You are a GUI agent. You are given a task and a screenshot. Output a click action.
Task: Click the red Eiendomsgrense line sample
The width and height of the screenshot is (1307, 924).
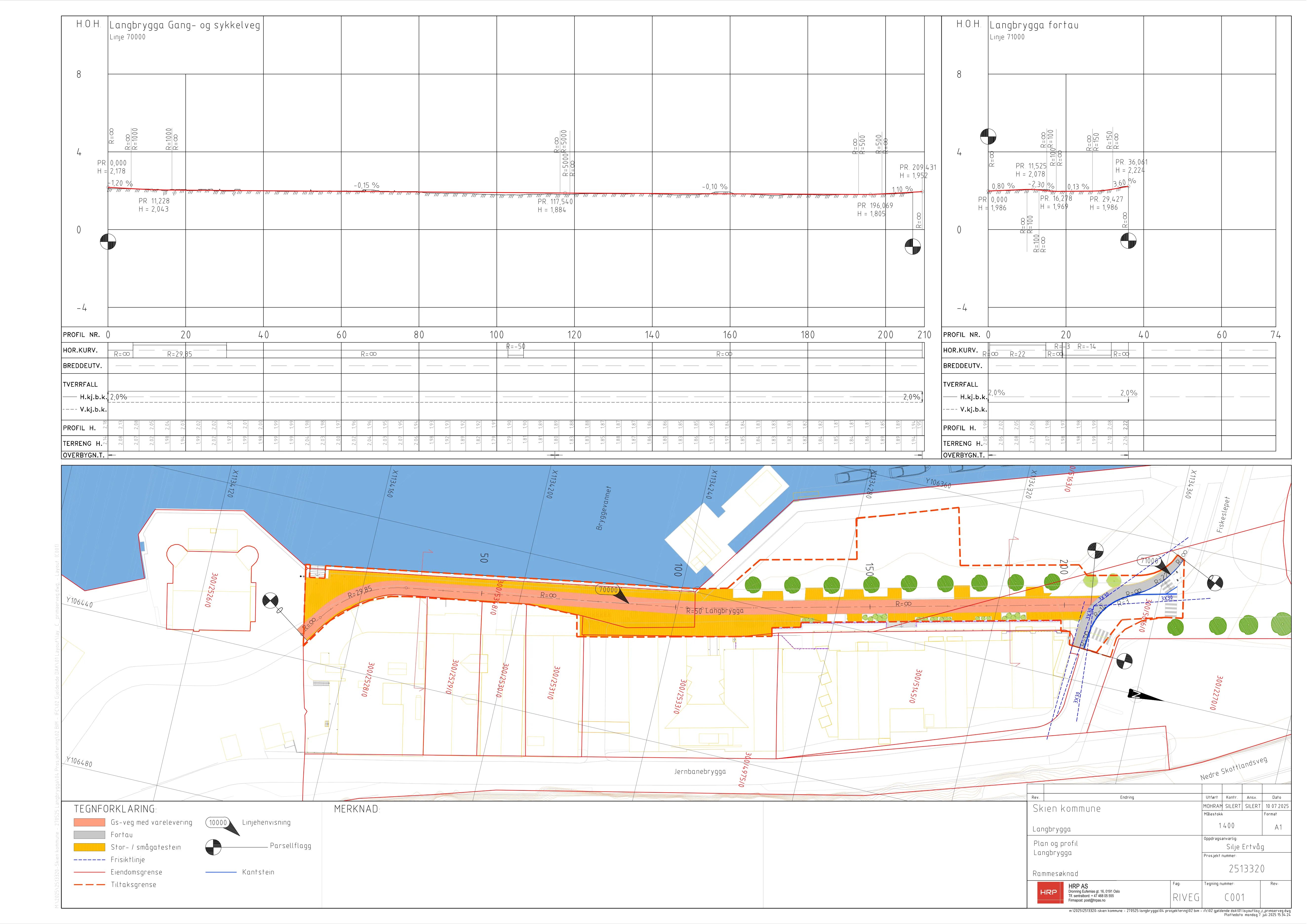point(89,872)
